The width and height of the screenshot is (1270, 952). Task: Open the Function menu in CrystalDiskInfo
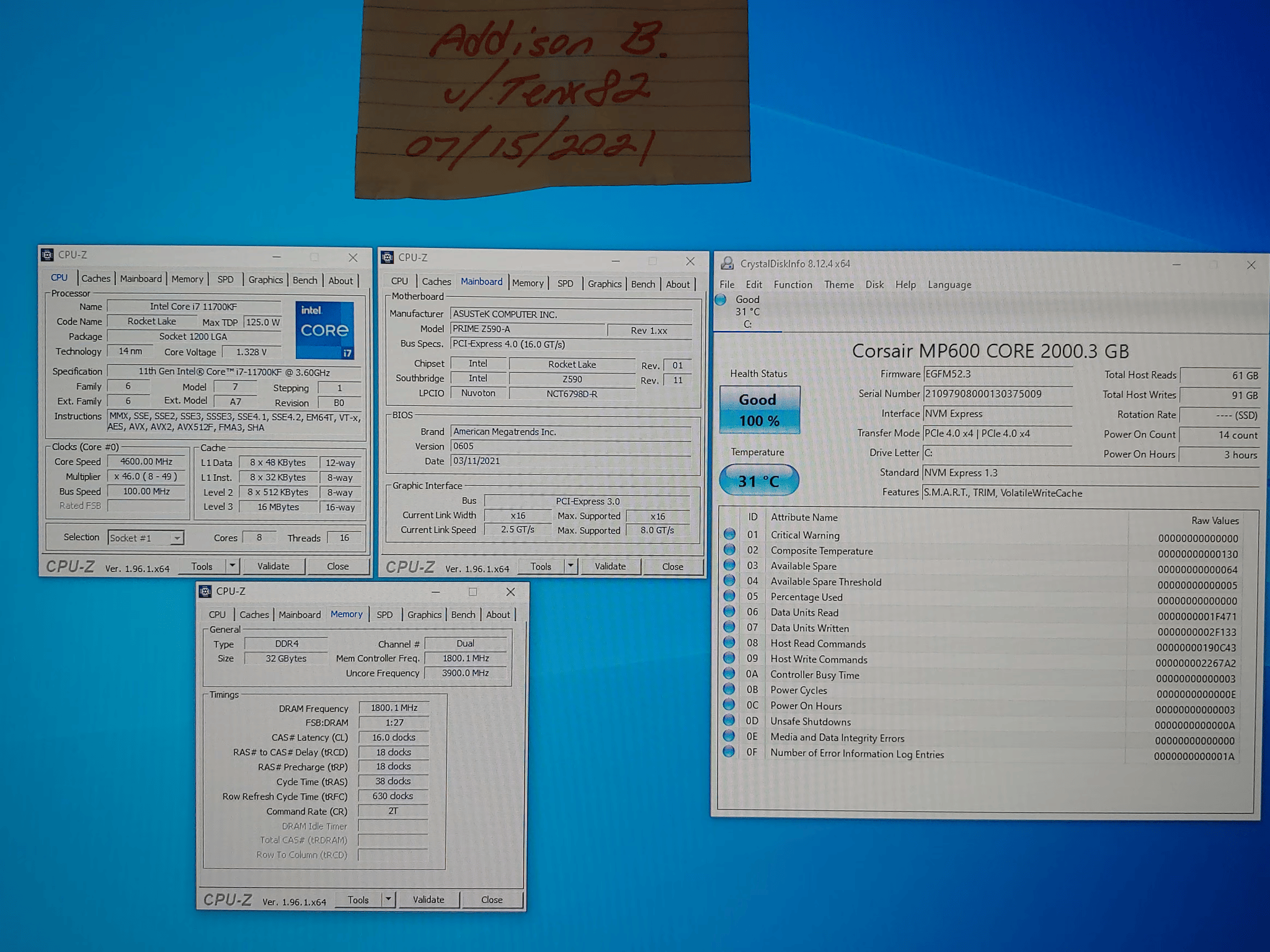click(x=793, y=284)
